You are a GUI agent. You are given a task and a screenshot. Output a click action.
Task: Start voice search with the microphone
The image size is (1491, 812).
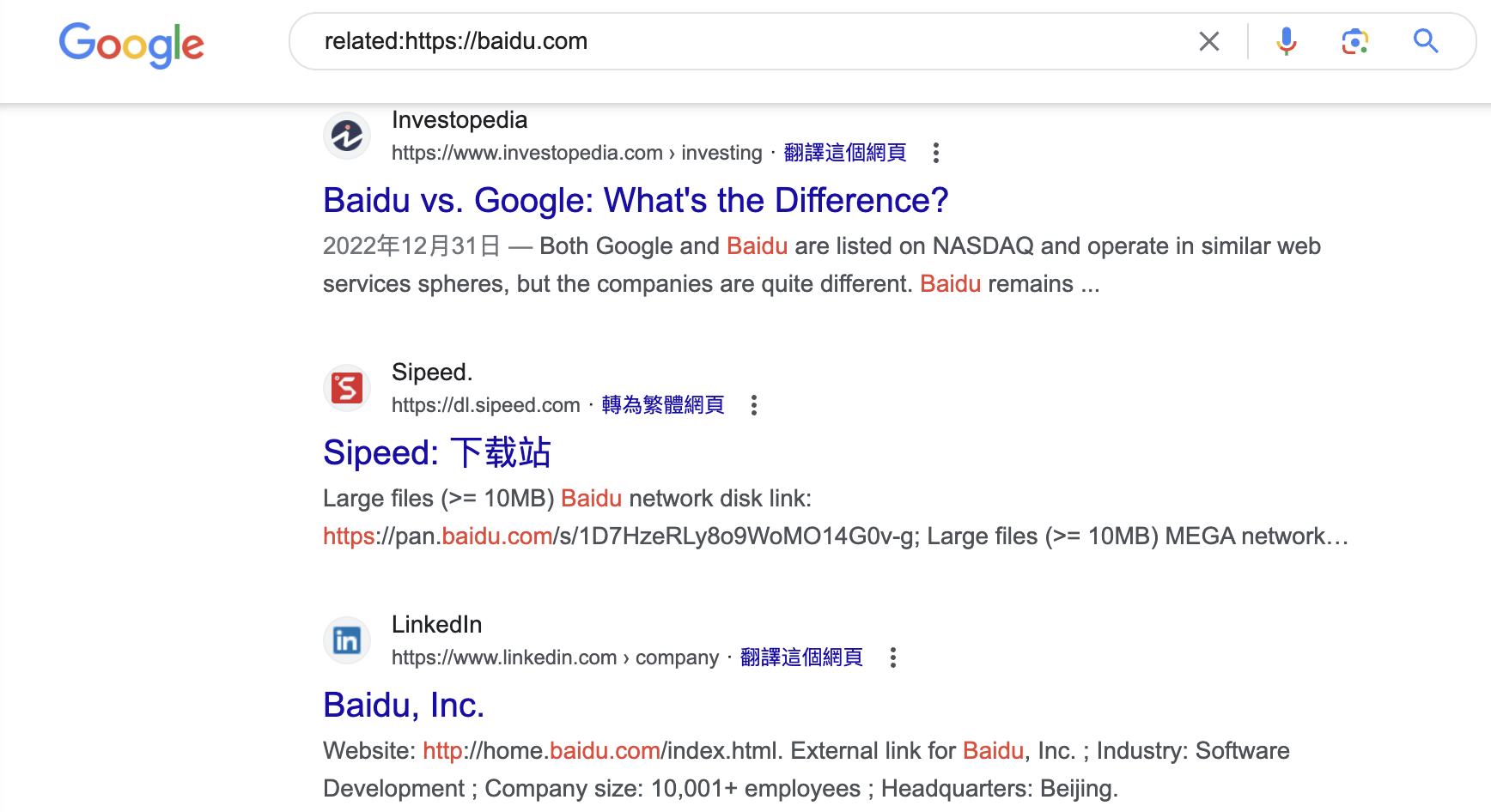click(x=1286, y=41)
